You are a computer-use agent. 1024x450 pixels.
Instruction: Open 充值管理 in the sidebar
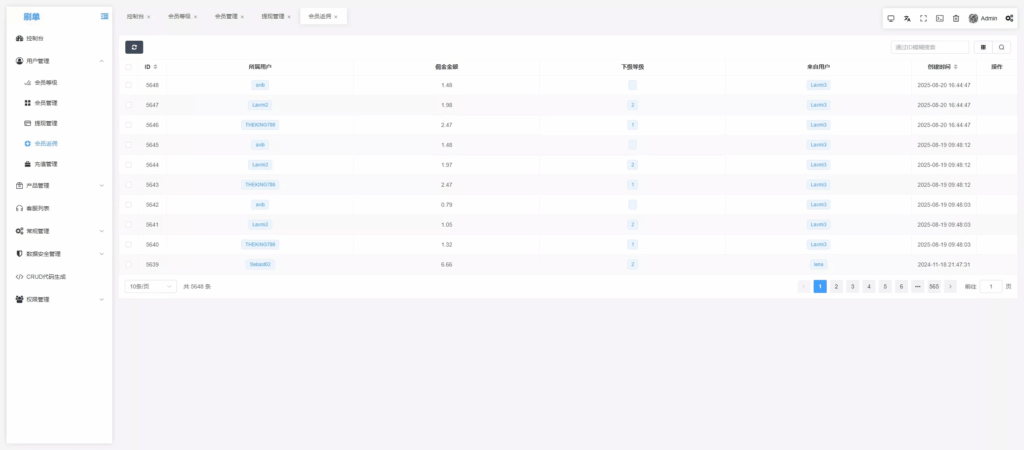(x=46, y=164)
